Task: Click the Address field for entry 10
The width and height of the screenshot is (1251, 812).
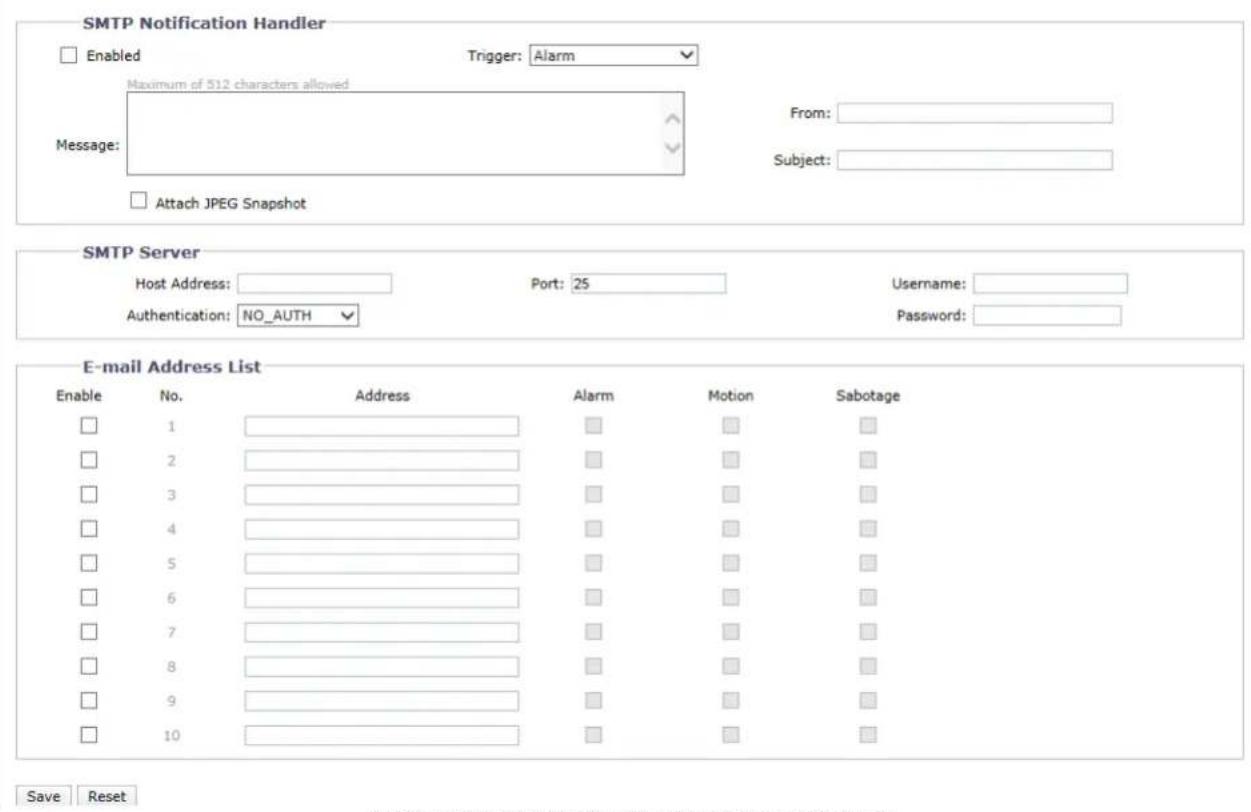Action: pos(382,735)
